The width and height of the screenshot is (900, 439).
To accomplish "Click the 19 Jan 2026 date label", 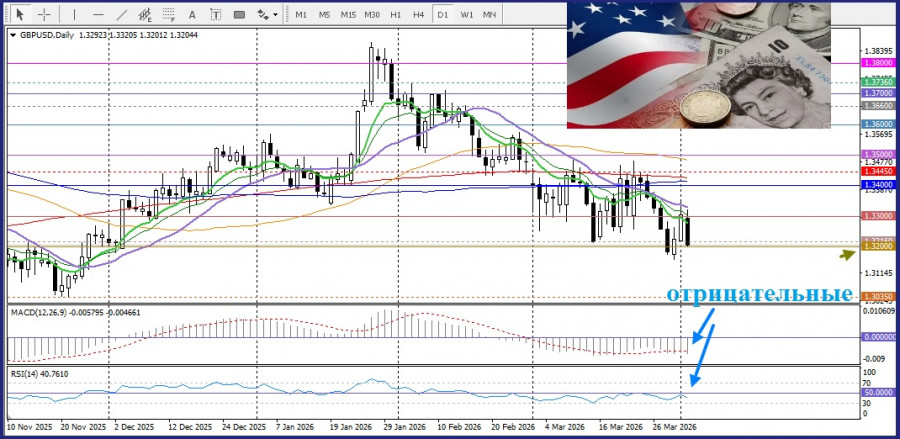I will (350, 428).
